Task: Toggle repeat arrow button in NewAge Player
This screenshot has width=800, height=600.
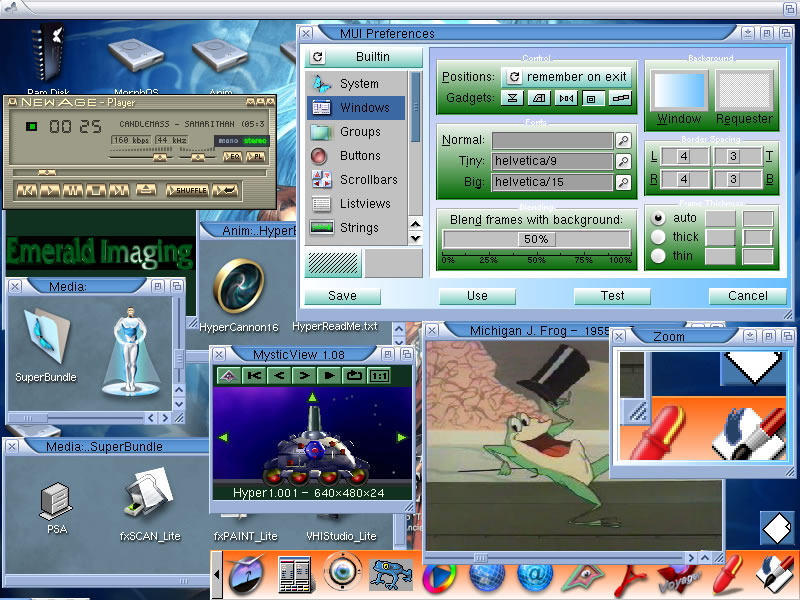Action: pos(226,191)
